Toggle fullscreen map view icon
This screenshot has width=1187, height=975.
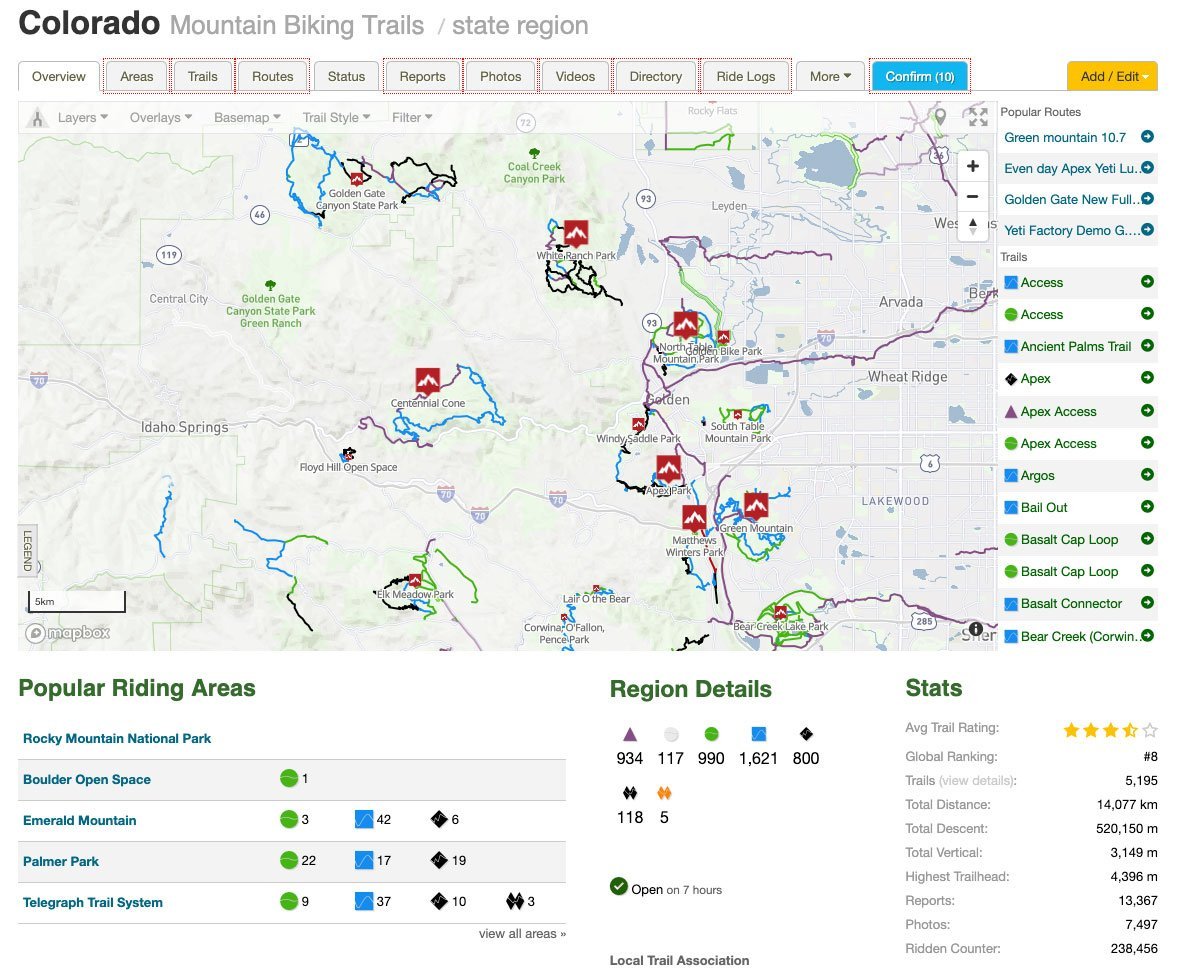(x=978, y=117)
